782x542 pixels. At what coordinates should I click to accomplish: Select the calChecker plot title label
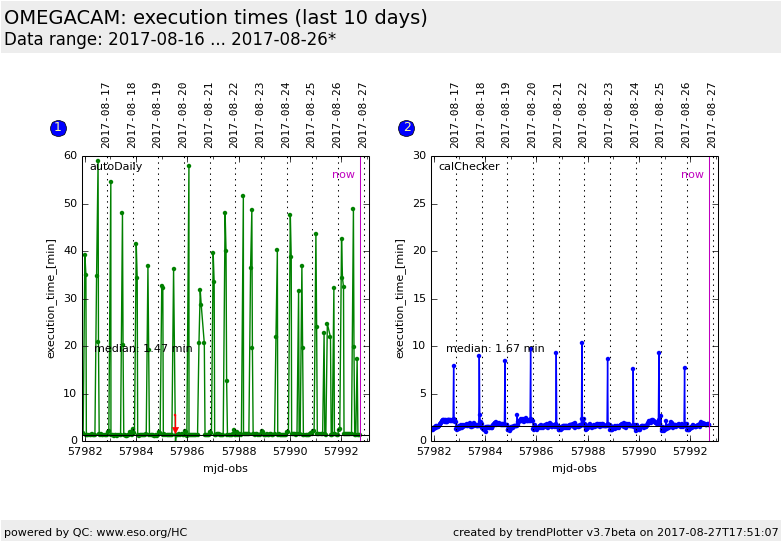pyautogui.click(x=468, y=167)
